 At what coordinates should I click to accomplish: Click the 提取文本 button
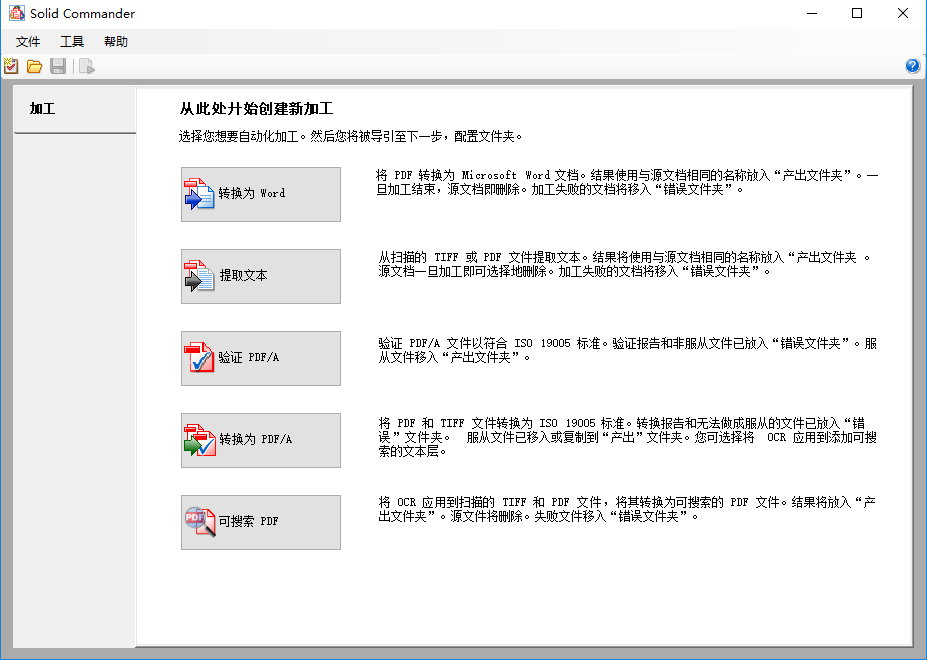260,276
